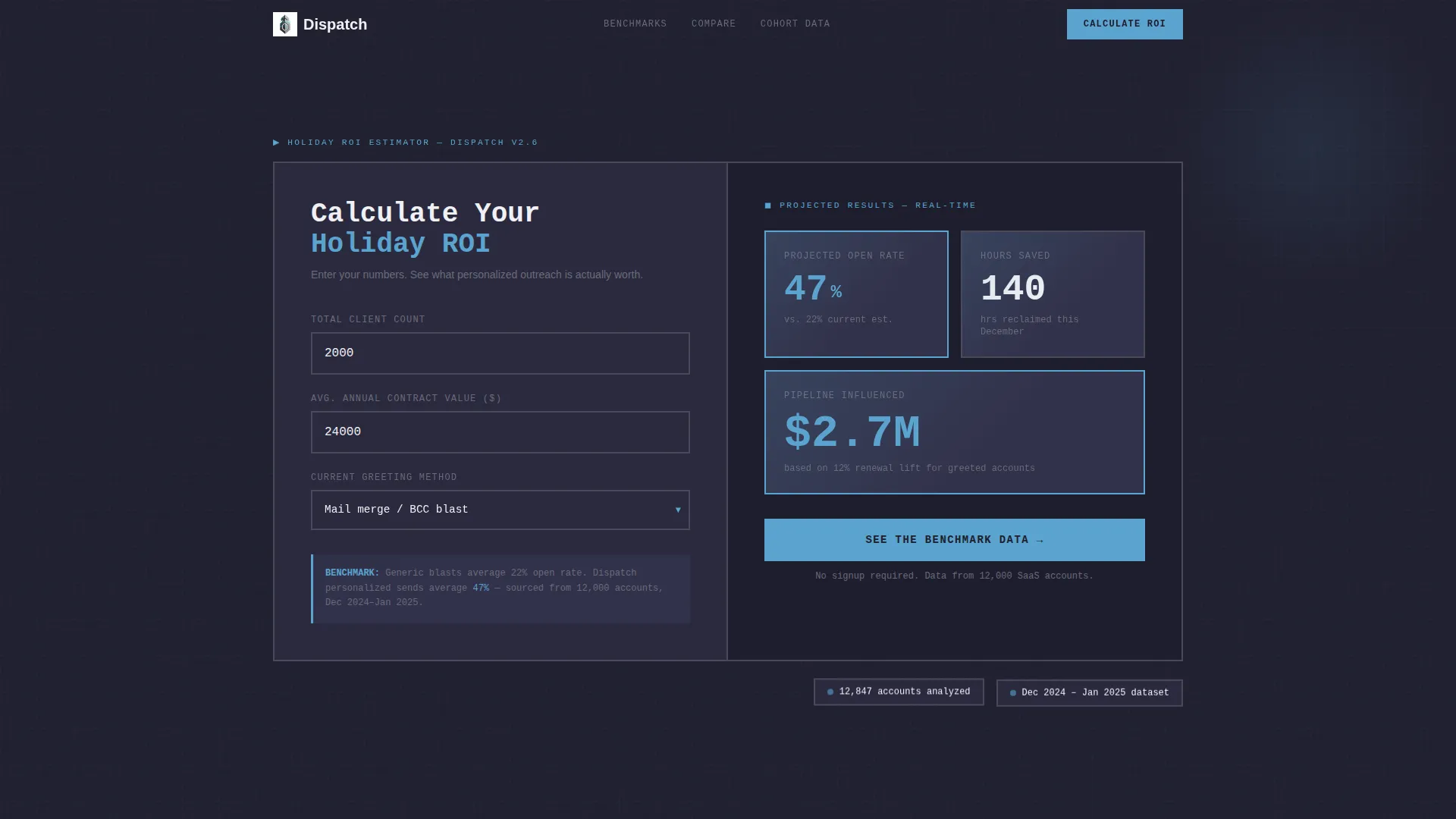This screenshot has height=819, width=1456.
Task: Click the dot in the dataset badge
Action: point(1013,693)
